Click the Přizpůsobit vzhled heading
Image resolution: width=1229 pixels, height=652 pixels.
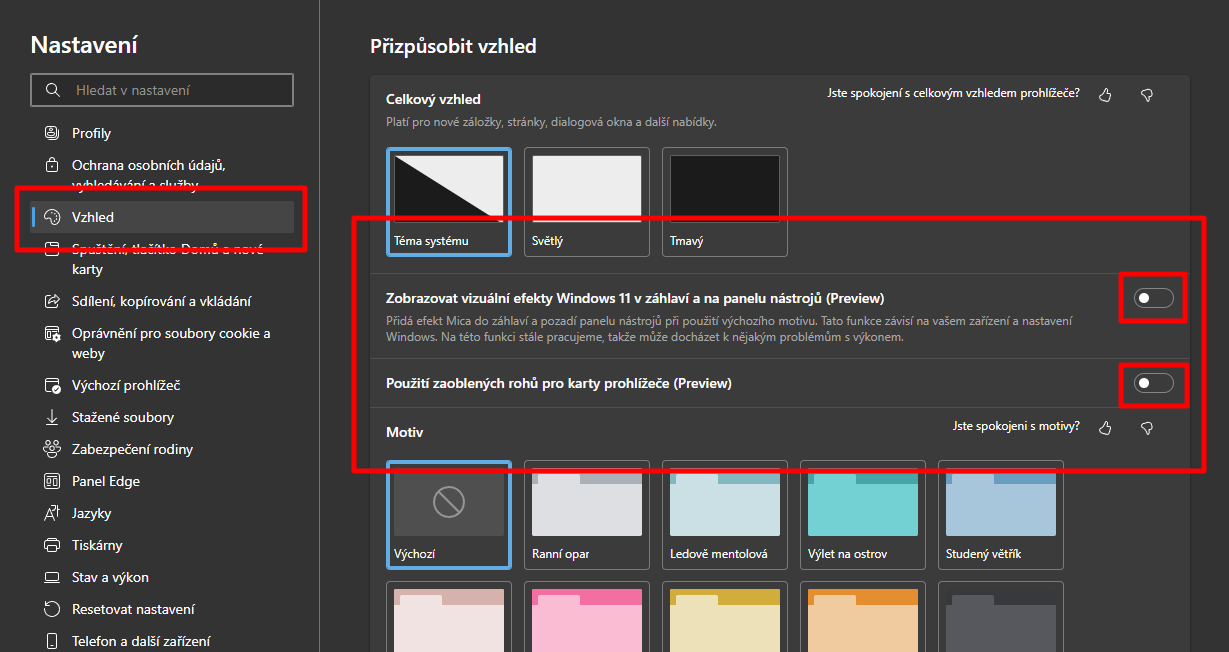pyautogui.click(x=453, y=46)
